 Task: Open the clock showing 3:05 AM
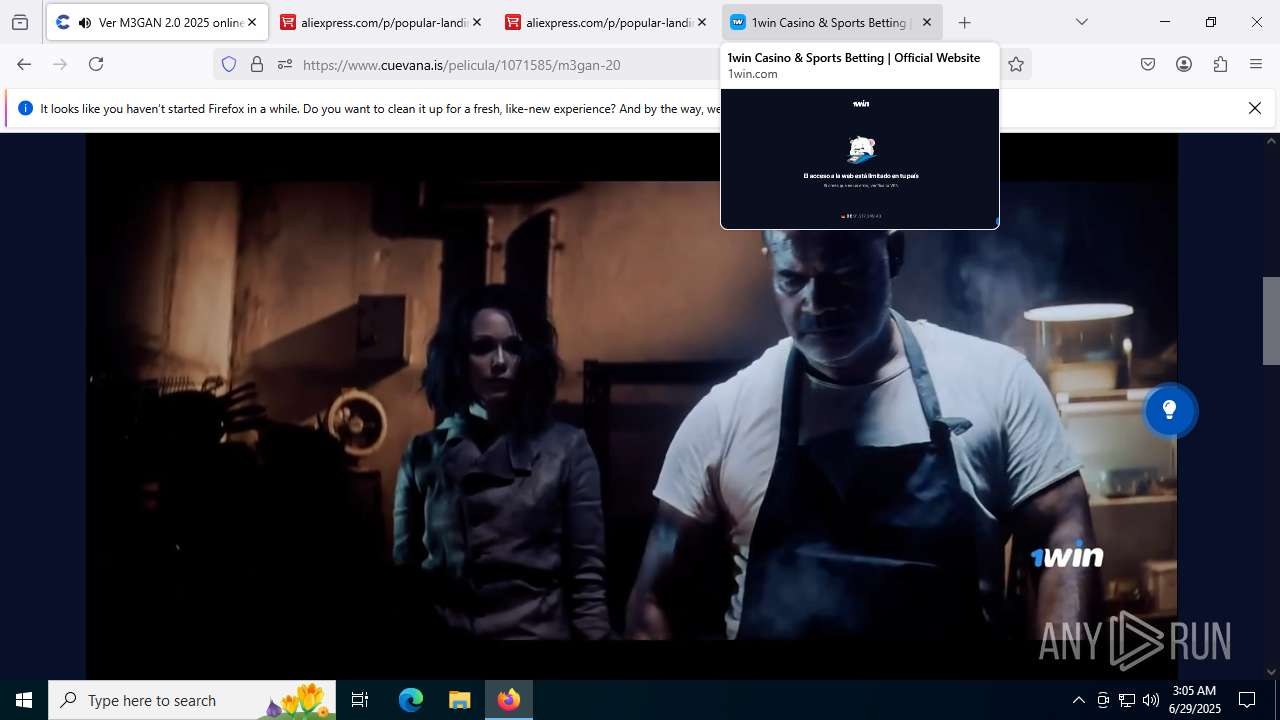[x=1194, y=700]
